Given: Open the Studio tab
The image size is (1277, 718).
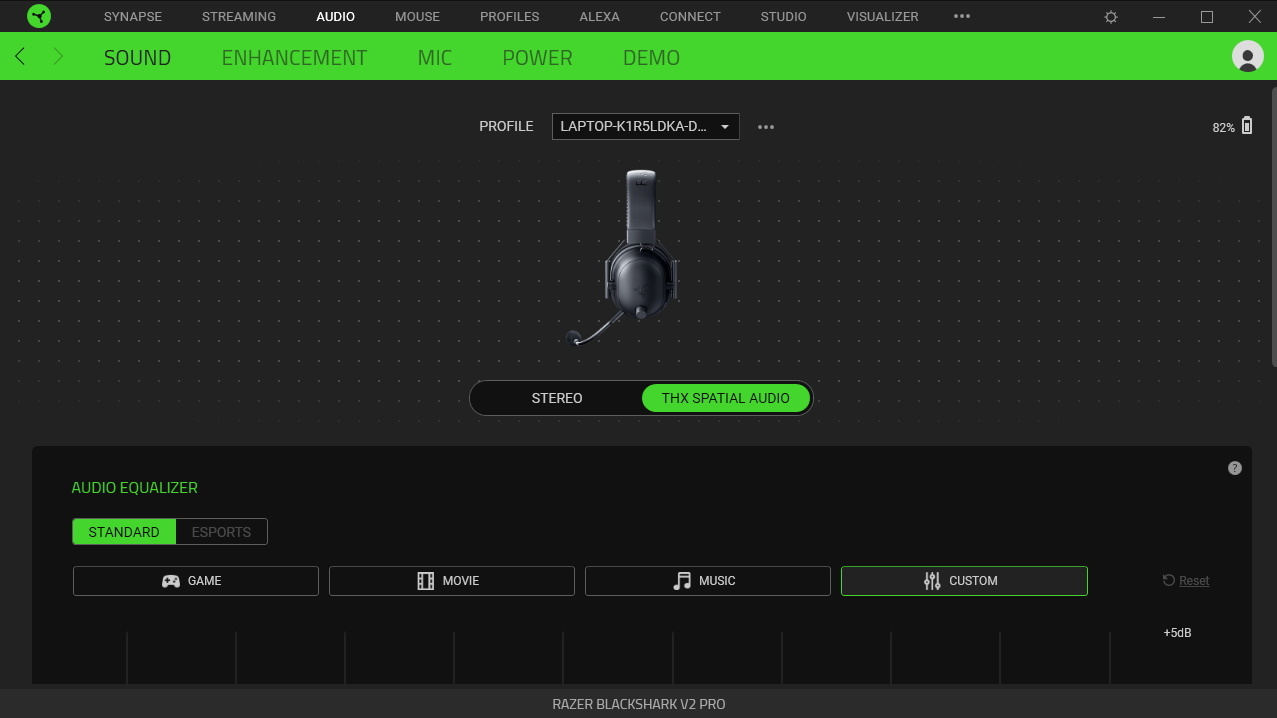Looking at the screenshot, I should click(784, 17).
